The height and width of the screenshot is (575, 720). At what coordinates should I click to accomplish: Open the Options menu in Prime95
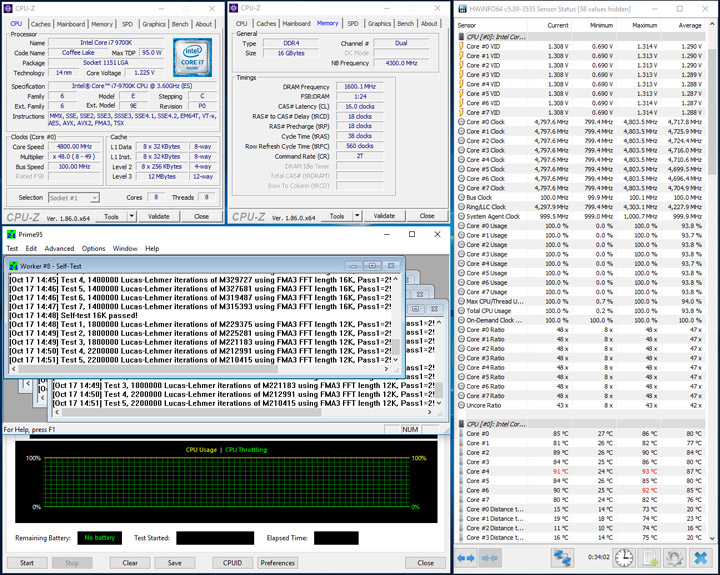pyautogui.click(x=93, y=248)
